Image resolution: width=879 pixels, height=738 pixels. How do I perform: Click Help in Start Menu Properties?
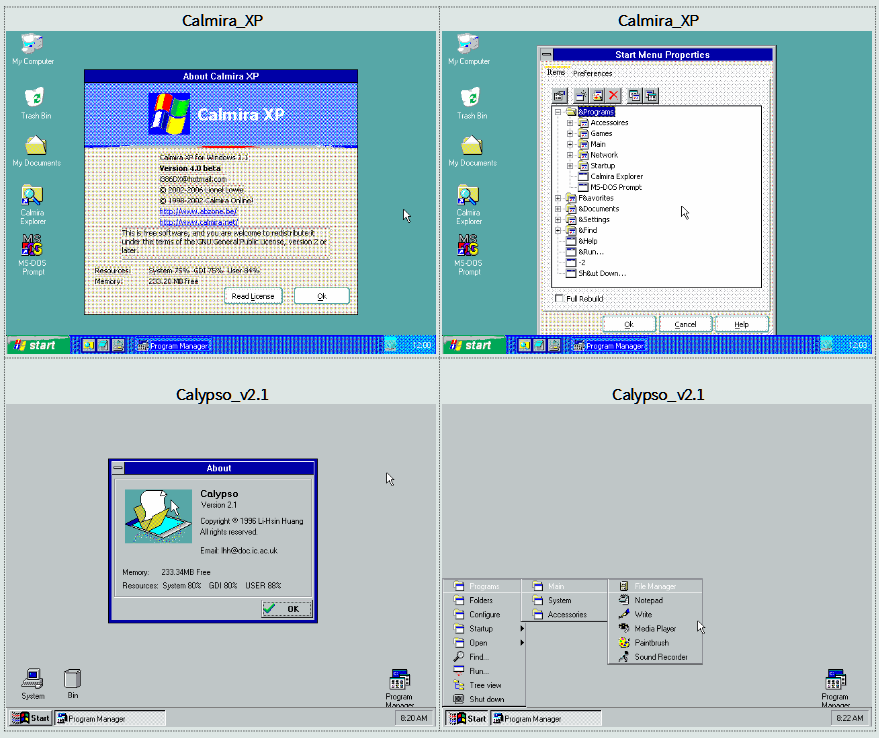(x=741, y=324)
